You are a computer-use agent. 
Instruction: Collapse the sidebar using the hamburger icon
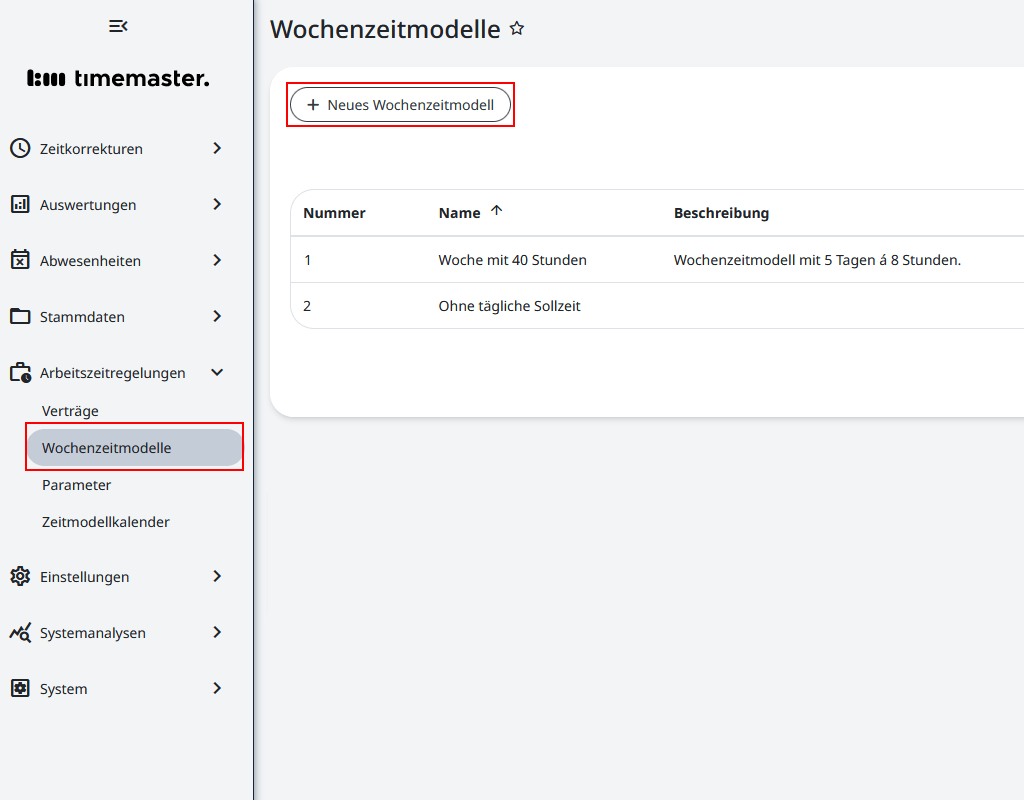[117, 26]
